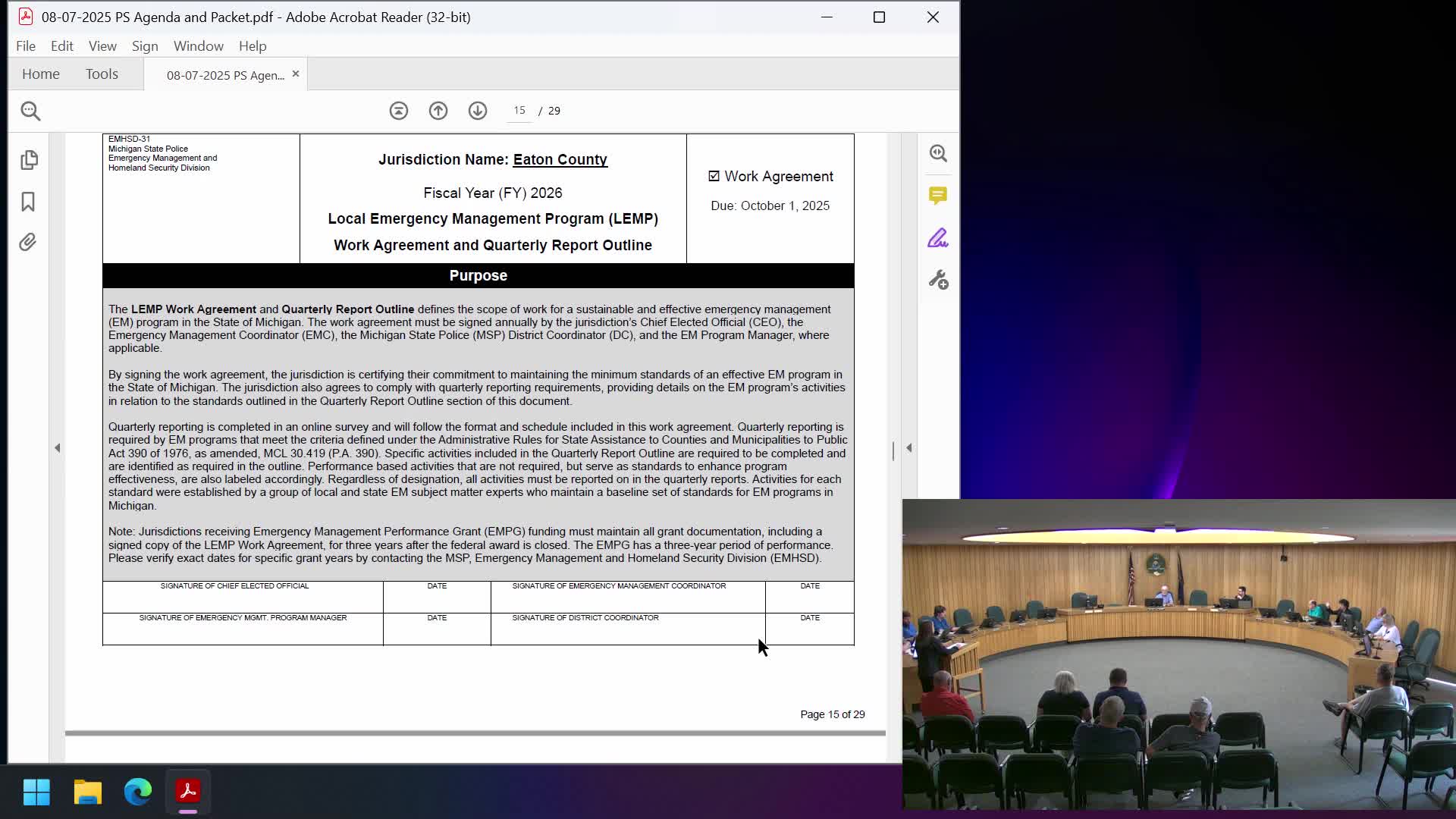Click the Purpose section header bar
This screenshot has width=1456, height=819.
478,275
